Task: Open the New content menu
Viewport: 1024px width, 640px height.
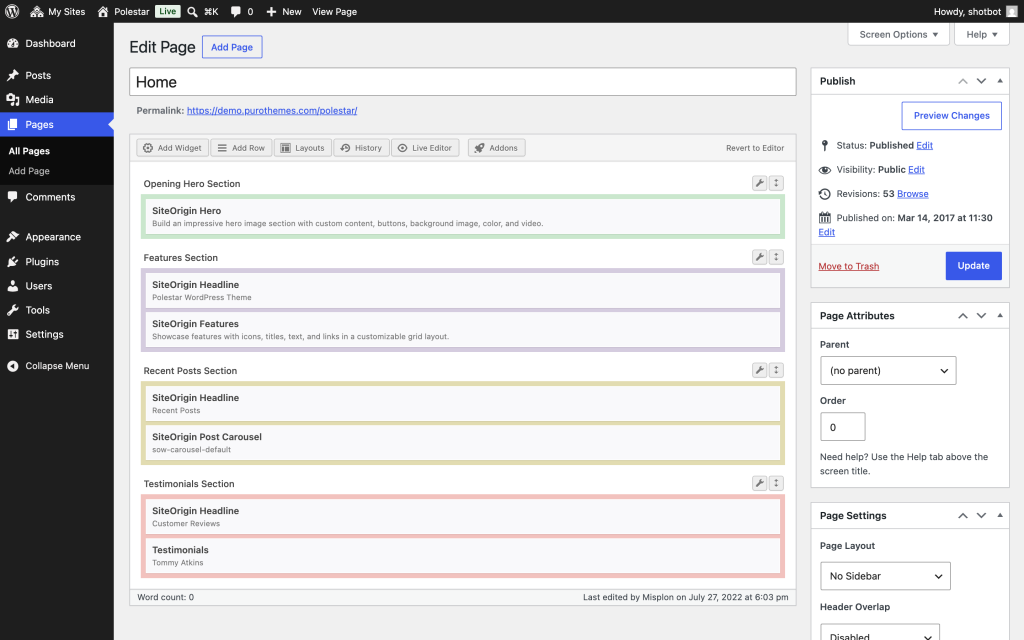Action: pyautogui.click(x=283, y=11)
